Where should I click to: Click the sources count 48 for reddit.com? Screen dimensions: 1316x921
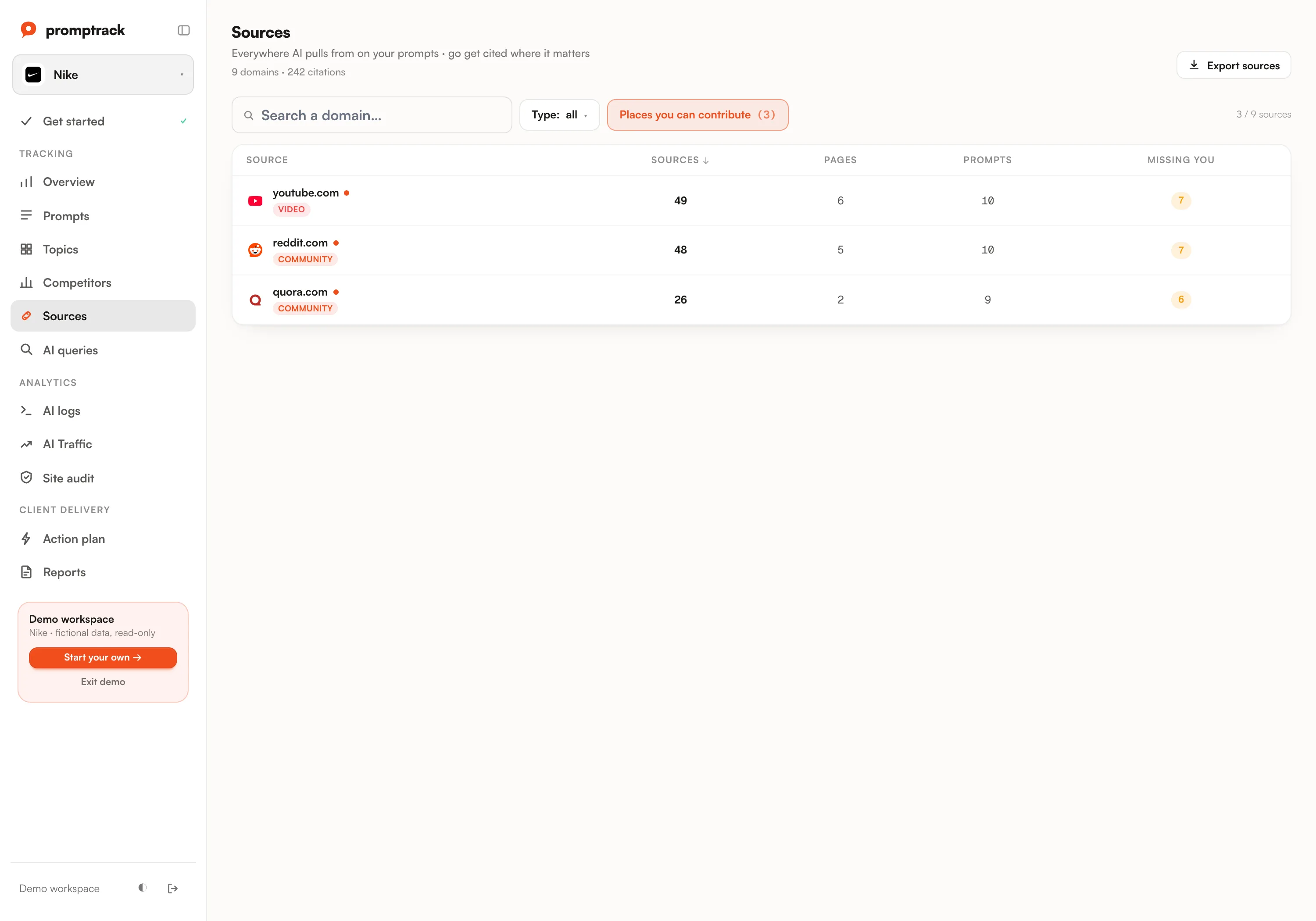[x=680, y=250]
